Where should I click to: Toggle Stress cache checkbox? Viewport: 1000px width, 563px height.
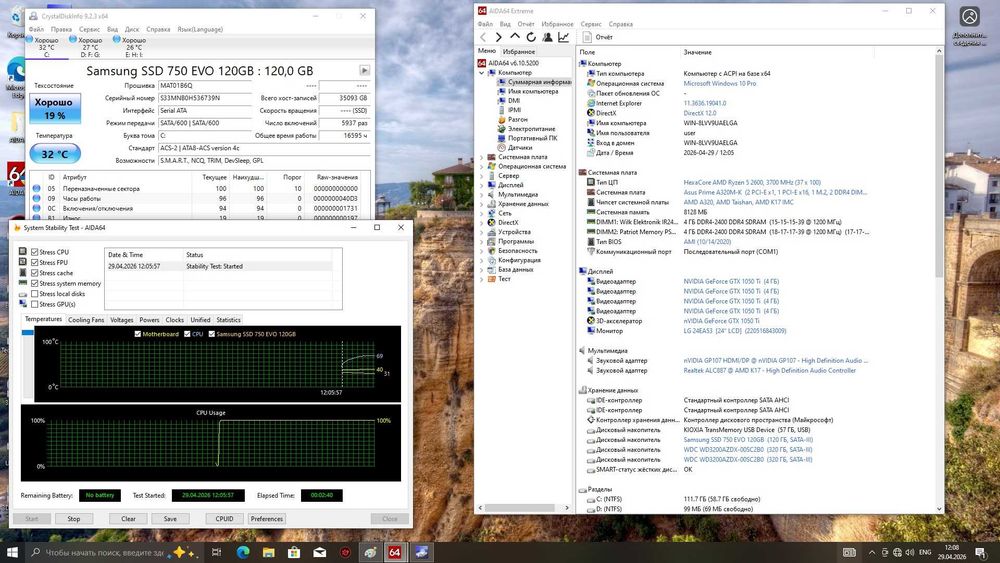(34, 273)
